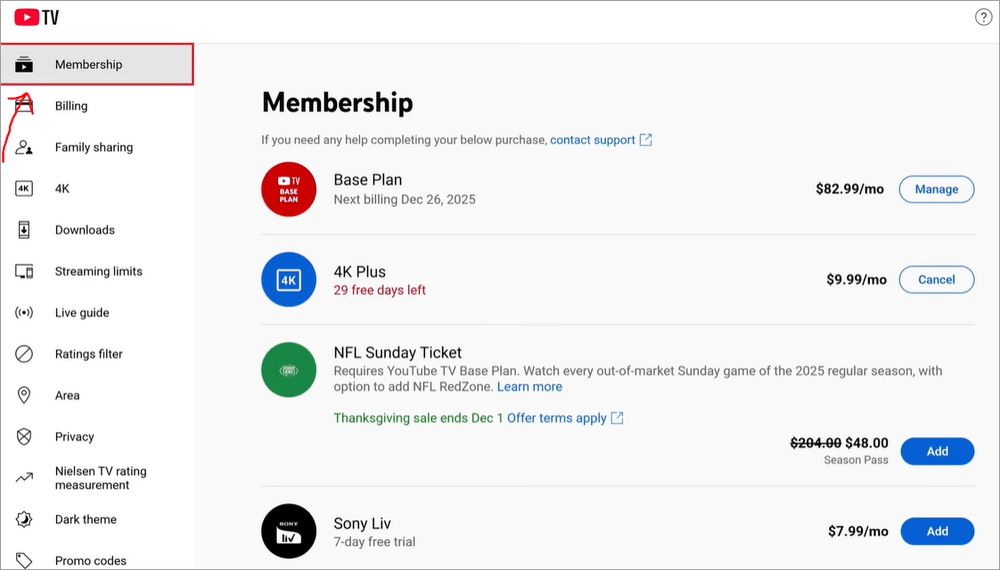Click the Live guide broadcast icon
Viewport: 1000px width, 570px height.
pyautogui.click(x=24, y=312)
